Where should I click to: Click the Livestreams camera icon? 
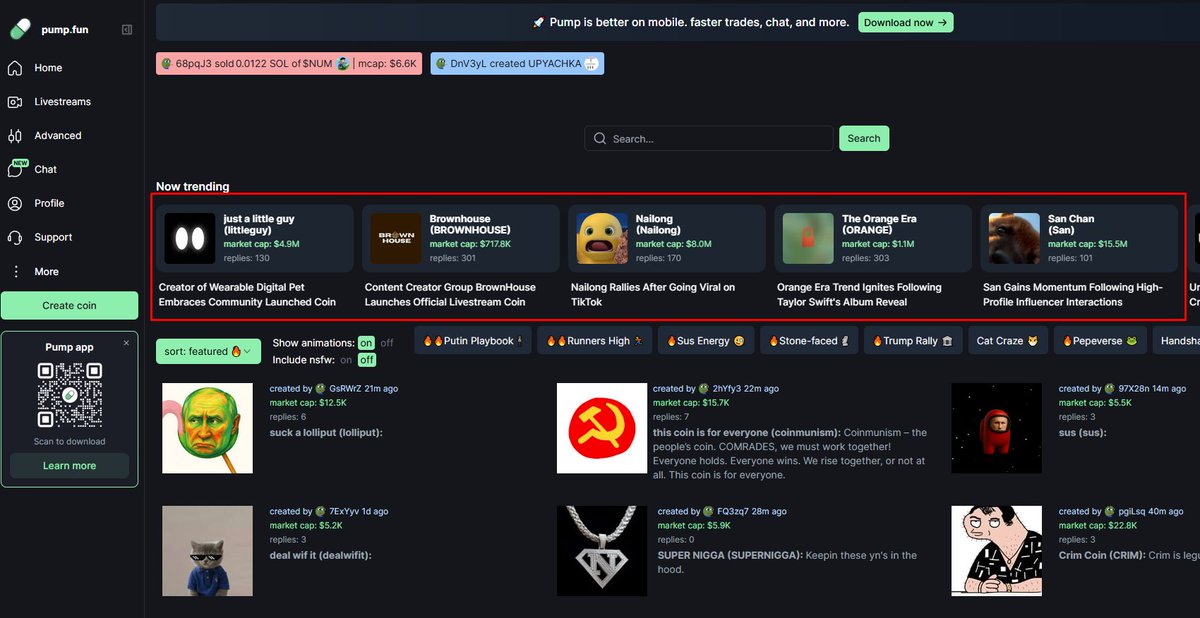(15, 102)
